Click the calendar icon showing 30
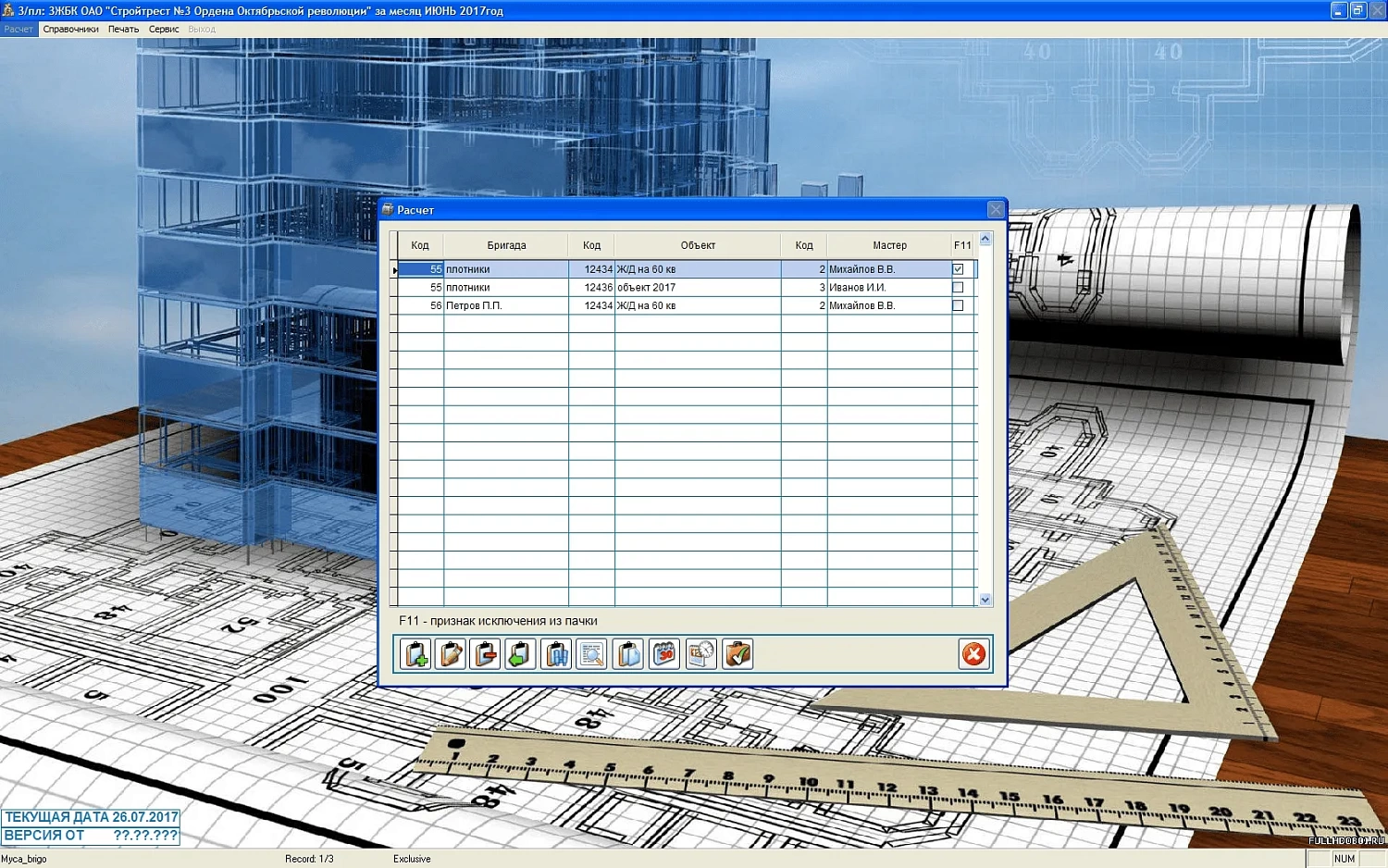The width and height of the screenshot is (1388, 868). (x=664, y=654)
